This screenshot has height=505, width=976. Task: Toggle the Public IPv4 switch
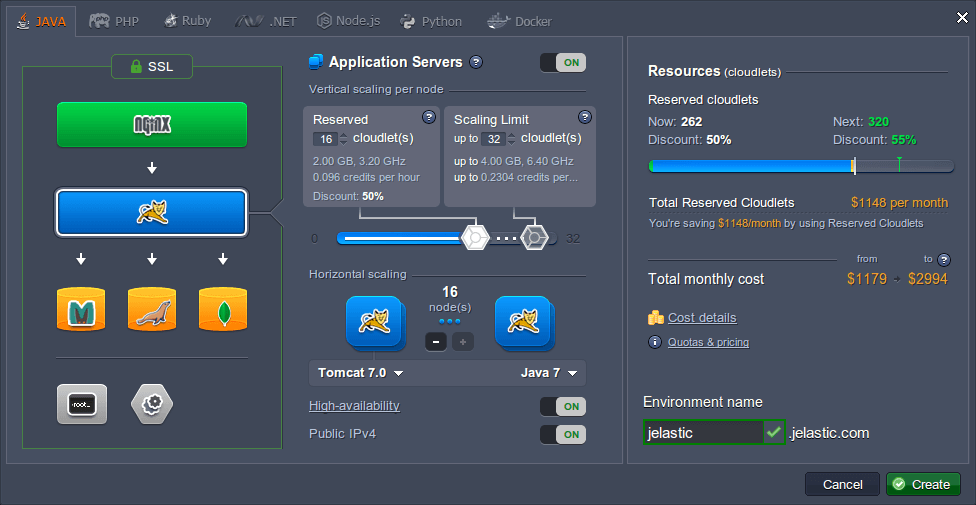[x=563, y=435]
